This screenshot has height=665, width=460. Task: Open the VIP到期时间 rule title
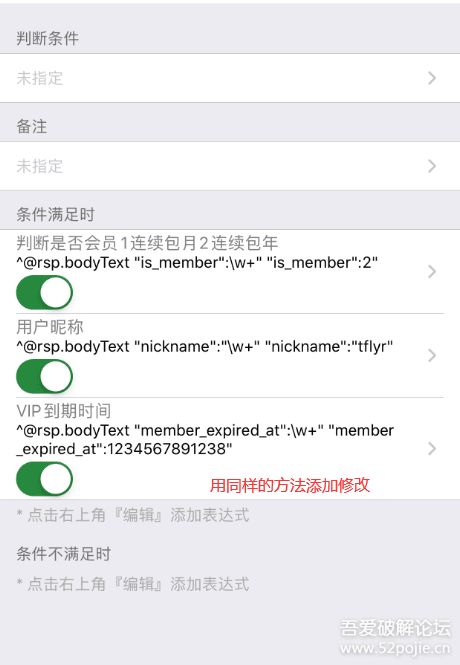pyautogui.click(x=64, y=411)
